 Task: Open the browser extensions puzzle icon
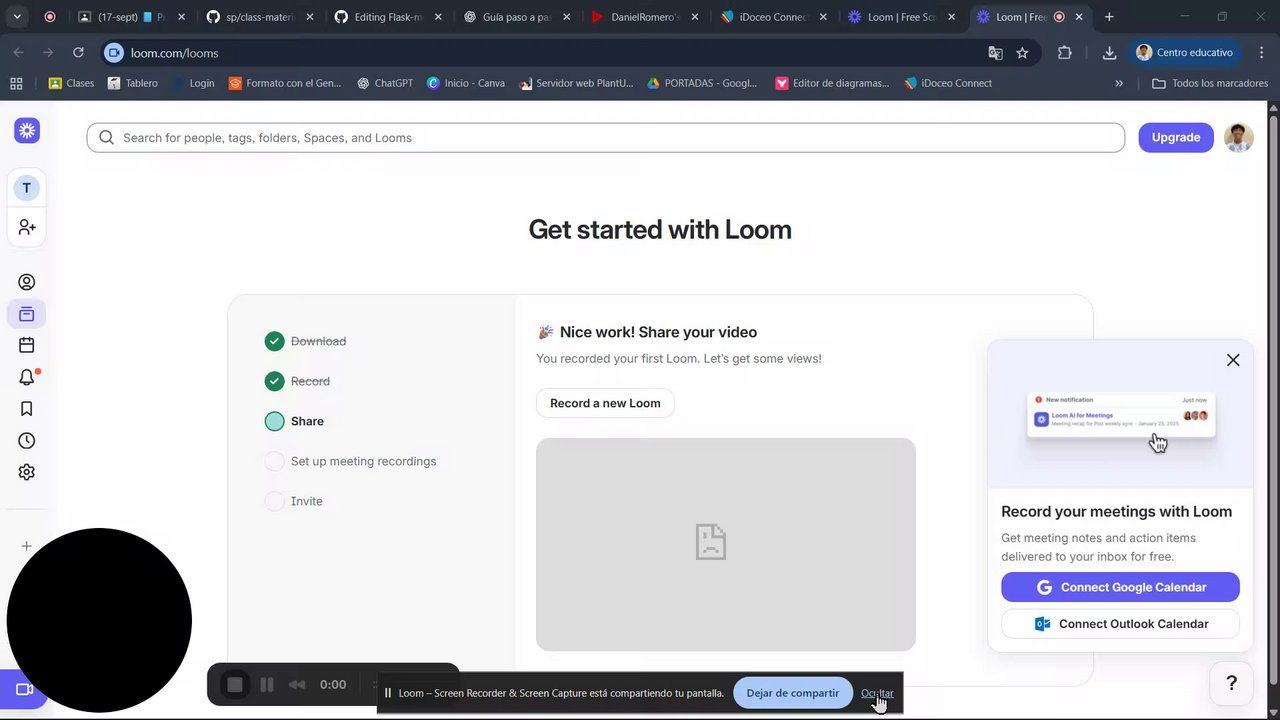coord(1064,53)
